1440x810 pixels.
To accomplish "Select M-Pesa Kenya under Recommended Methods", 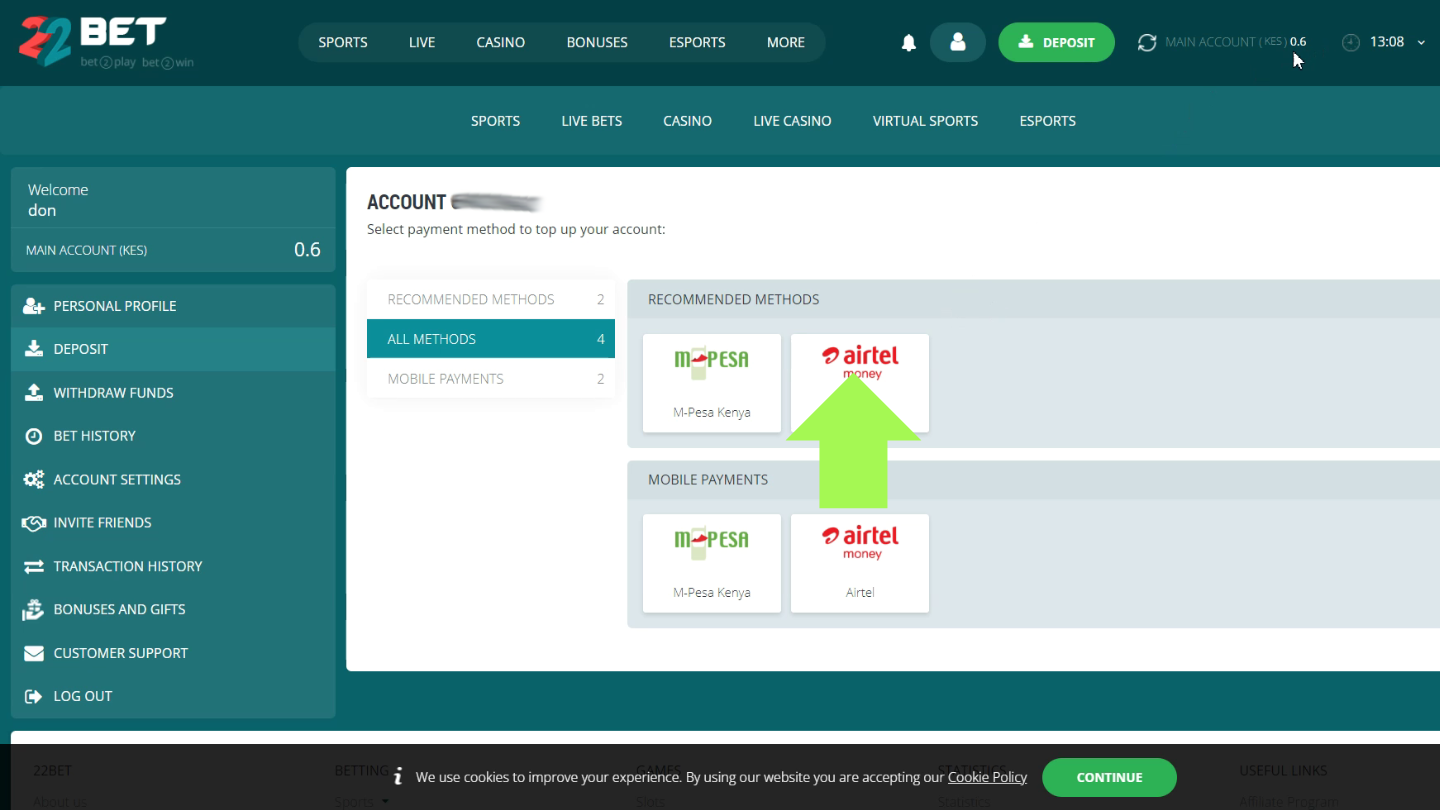I will (711, 383).
